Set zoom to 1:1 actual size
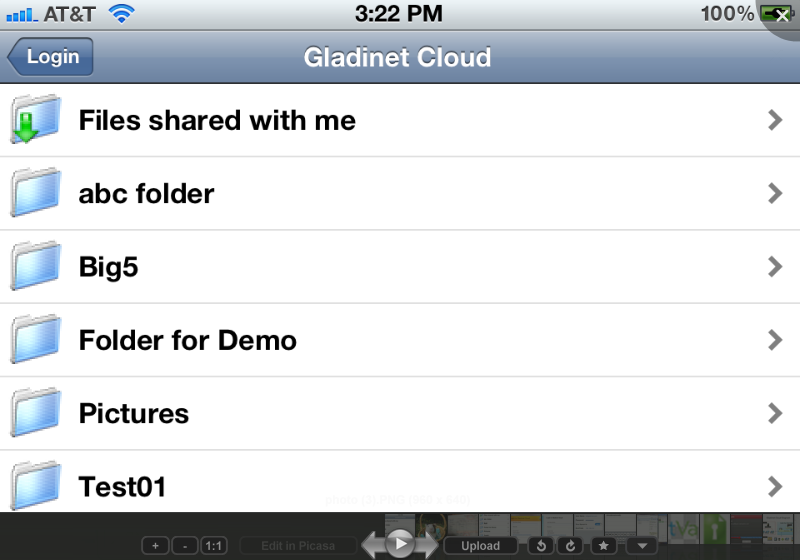This screenshot has height=560, width=800. point(214,546)
